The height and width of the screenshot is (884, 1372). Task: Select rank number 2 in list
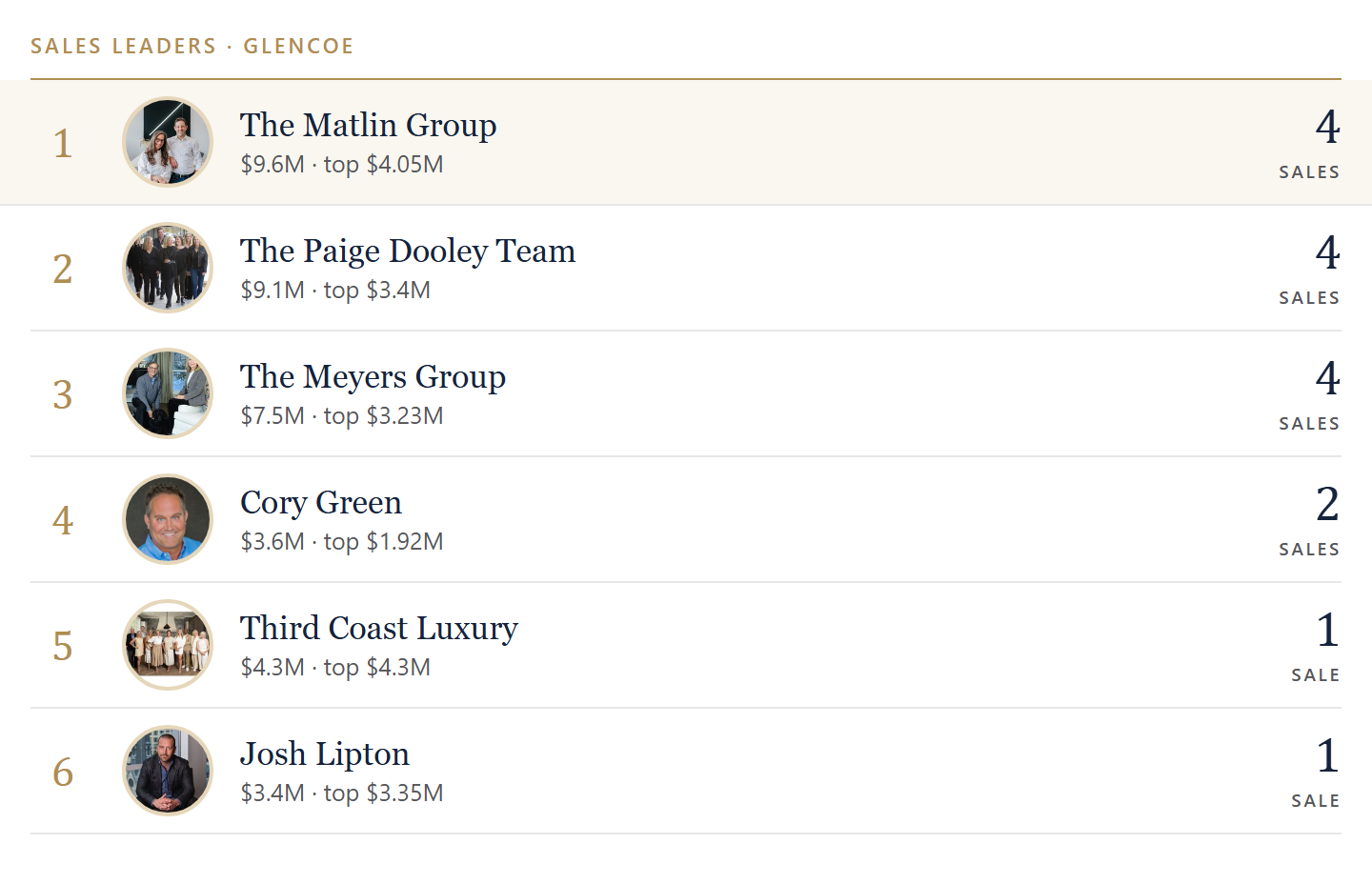63,269
